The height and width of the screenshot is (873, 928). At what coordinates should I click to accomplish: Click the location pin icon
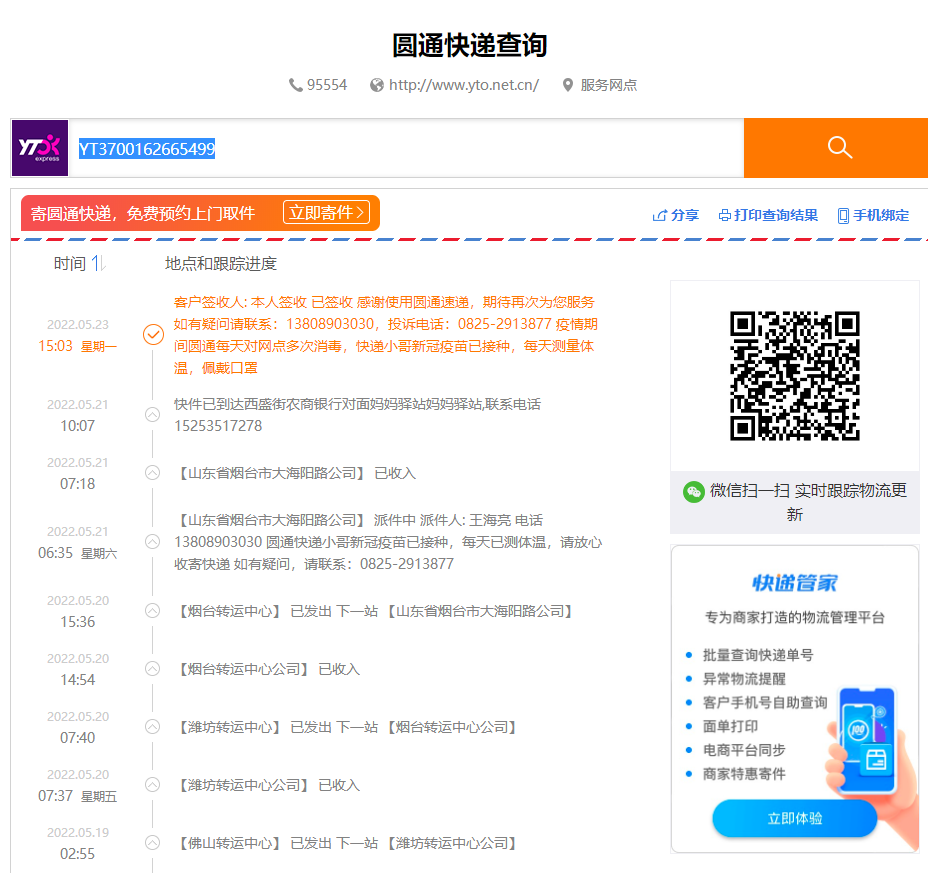(568, 85)
